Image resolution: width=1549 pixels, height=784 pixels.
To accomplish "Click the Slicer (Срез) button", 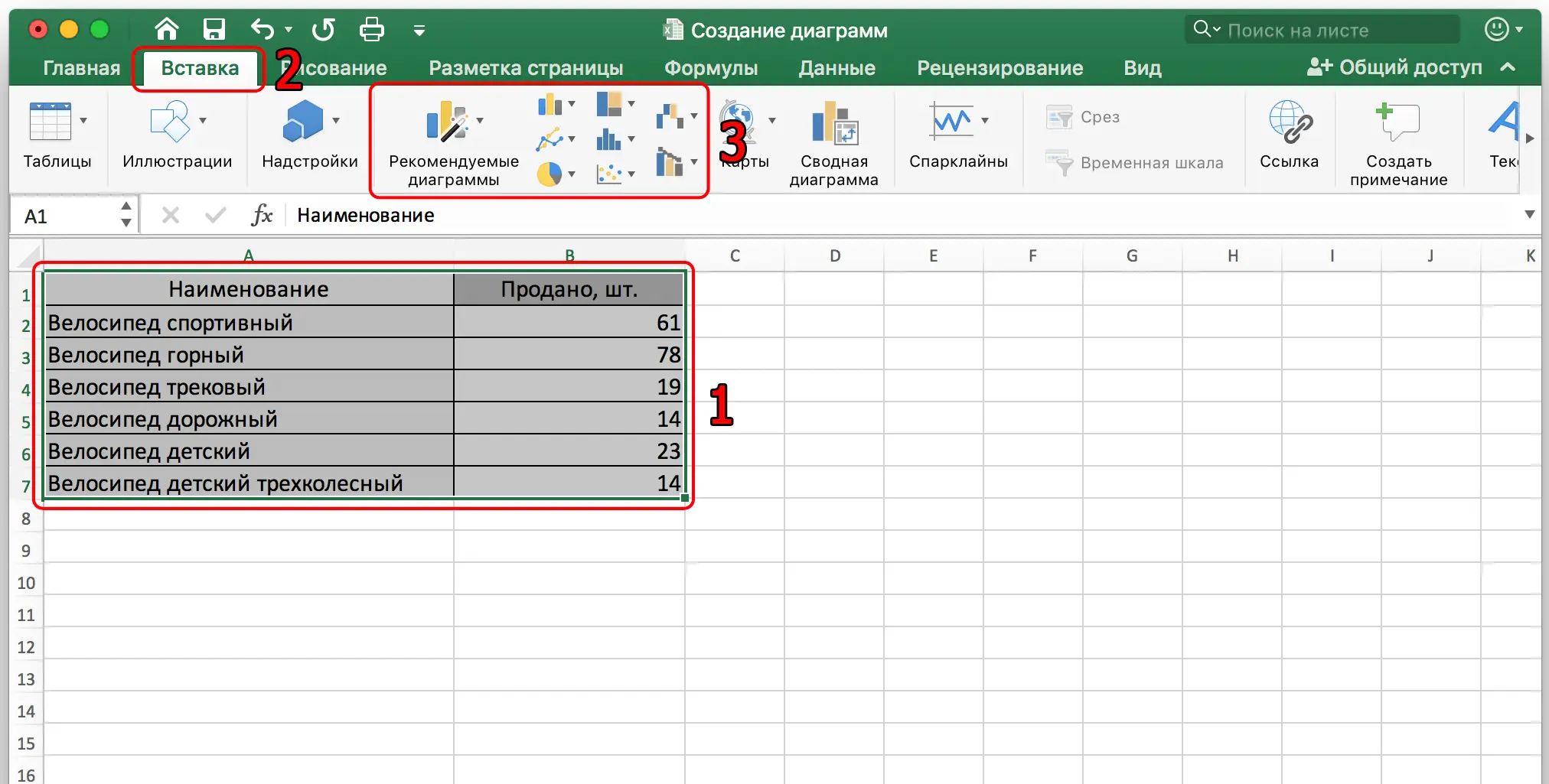I will coord(1083,117).
